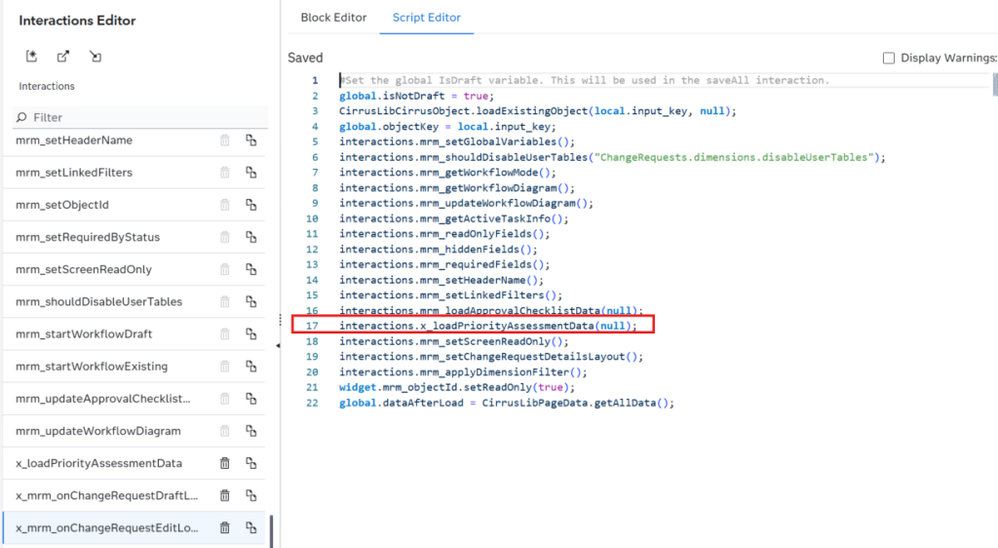998x548 pixels.
Task: Delete the x_mrm_onChangeRequestEditLo interaction
Action: 225,528
